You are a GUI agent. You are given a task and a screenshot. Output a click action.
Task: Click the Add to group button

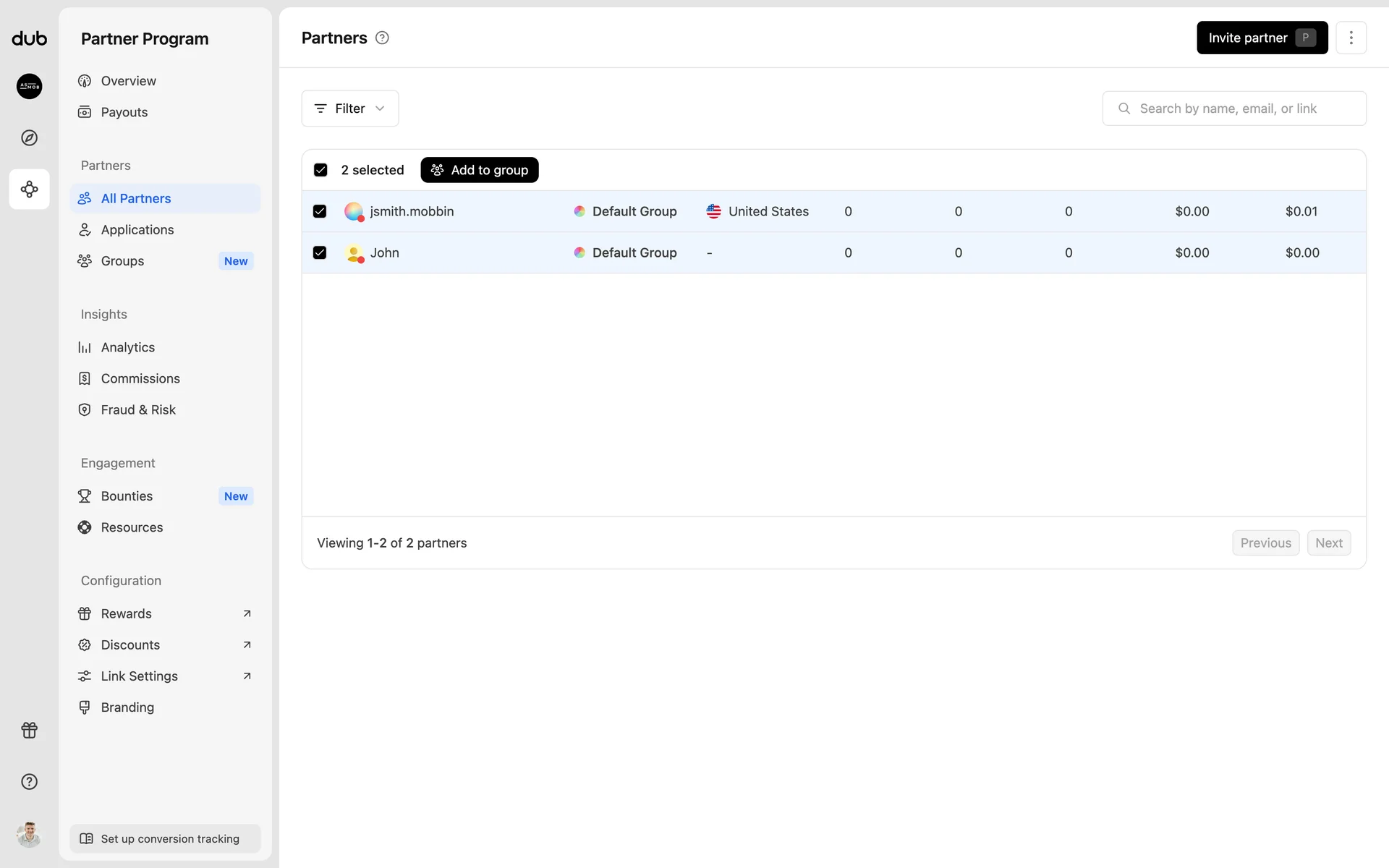pos(479,170)
